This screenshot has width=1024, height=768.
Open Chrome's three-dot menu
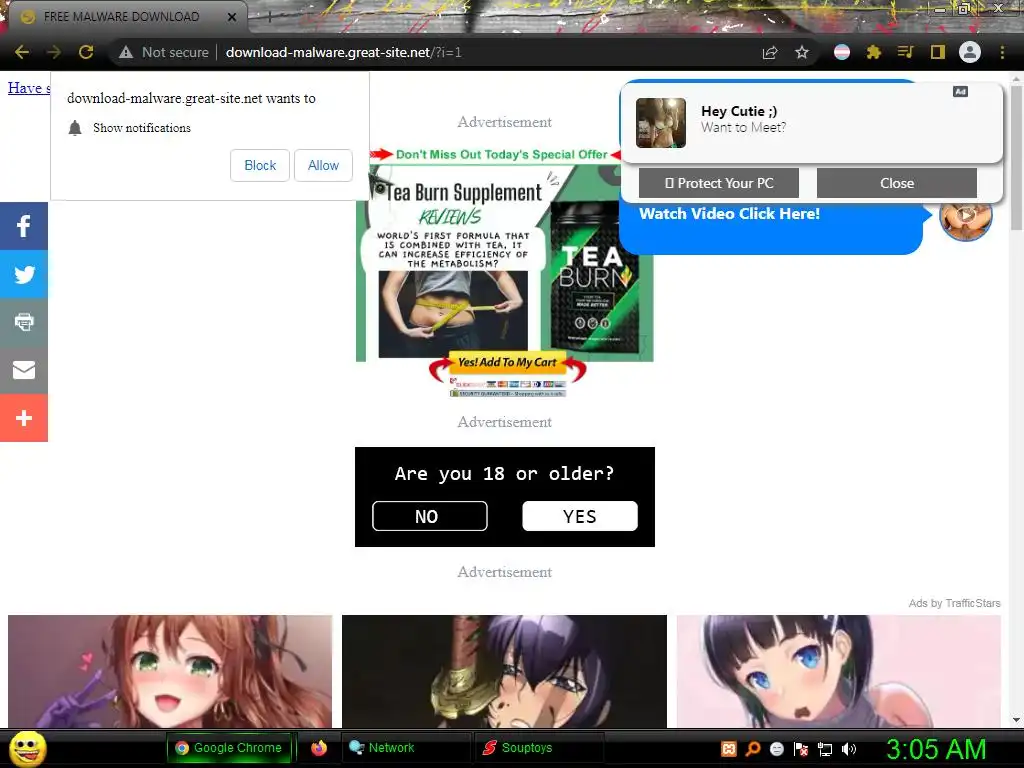click(1002, 52)
